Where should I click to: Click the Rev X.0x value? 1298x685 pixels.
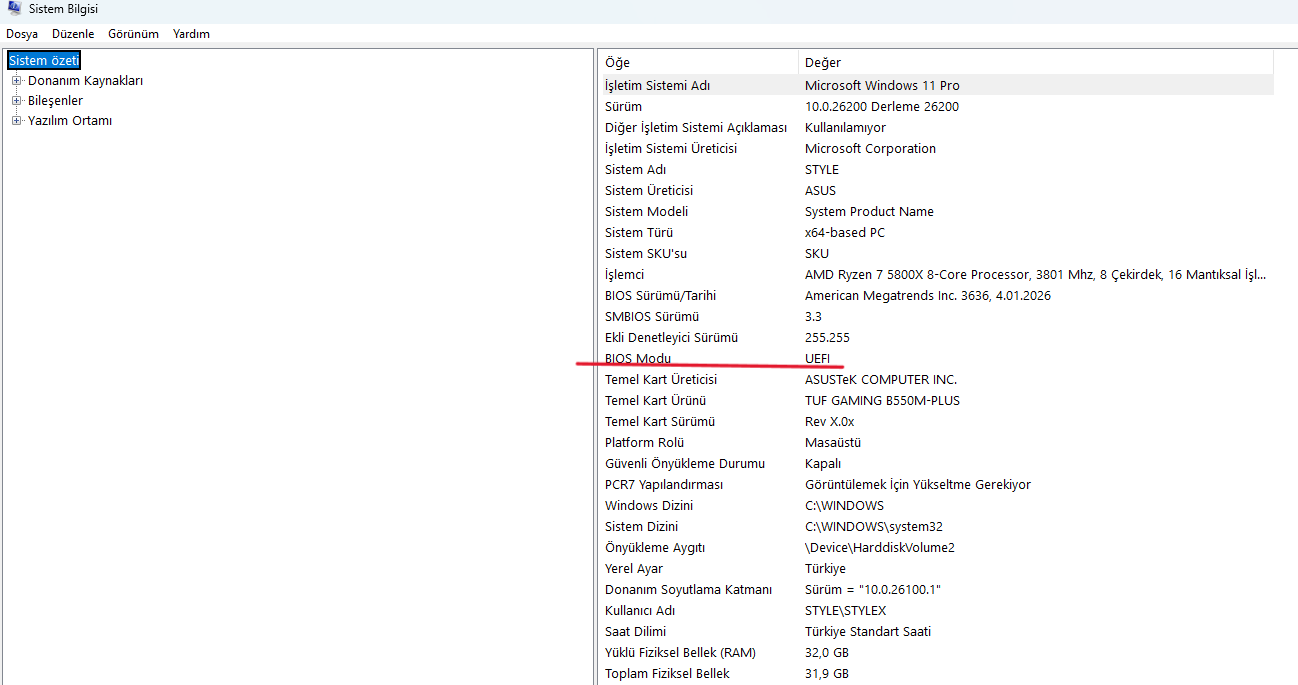(x=829, y=422)
